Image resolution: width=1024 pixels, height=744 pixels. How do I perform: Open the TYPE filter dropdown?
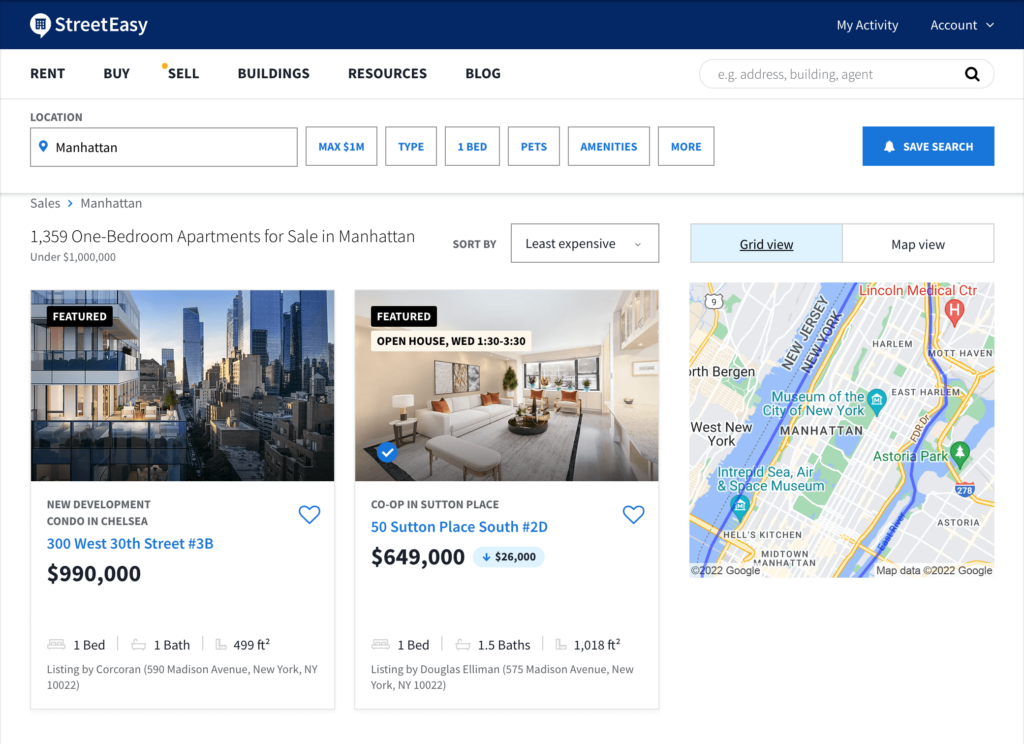pos(410,145)
